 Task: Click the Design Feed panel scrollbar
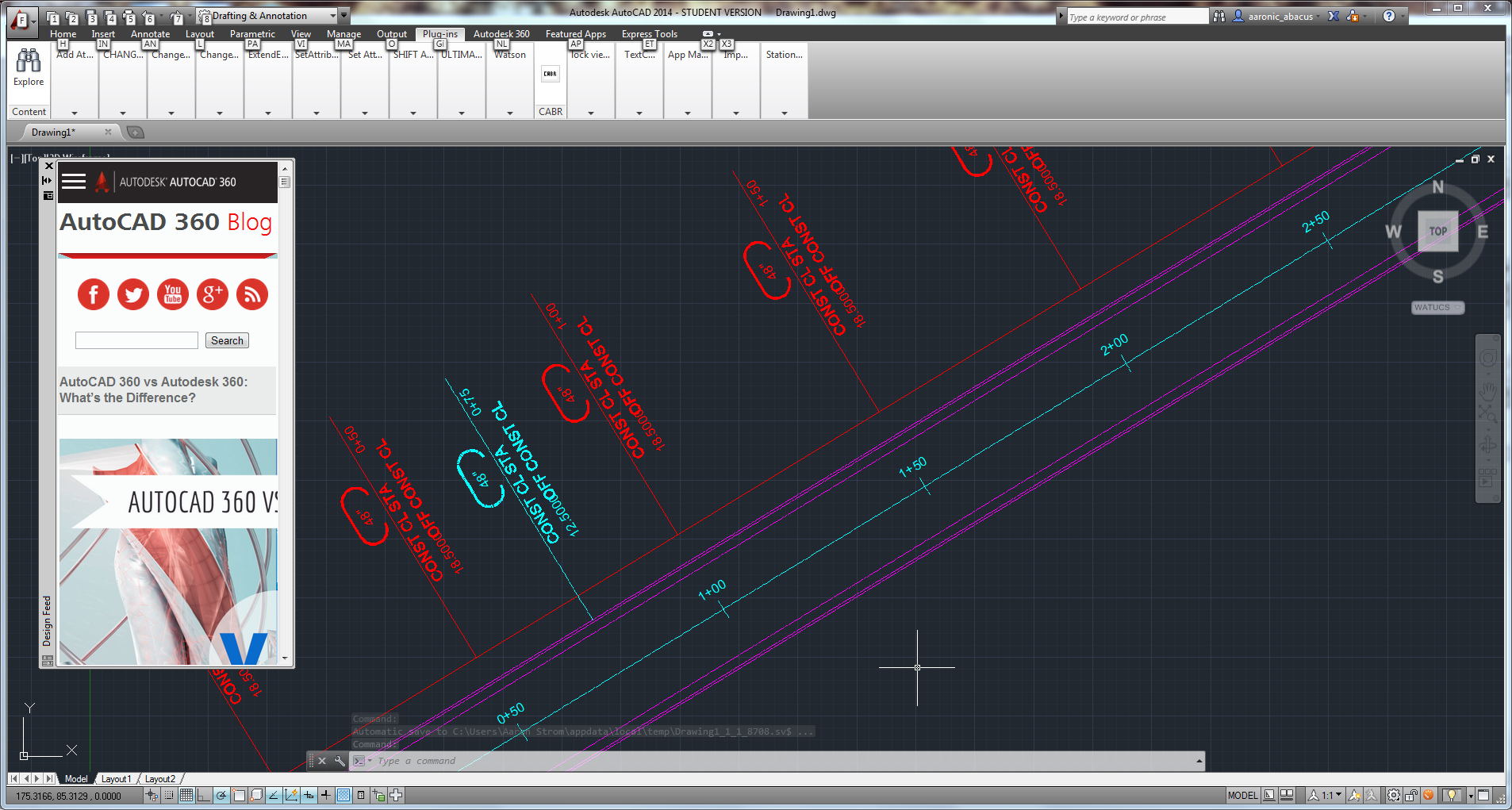(285, 413)
